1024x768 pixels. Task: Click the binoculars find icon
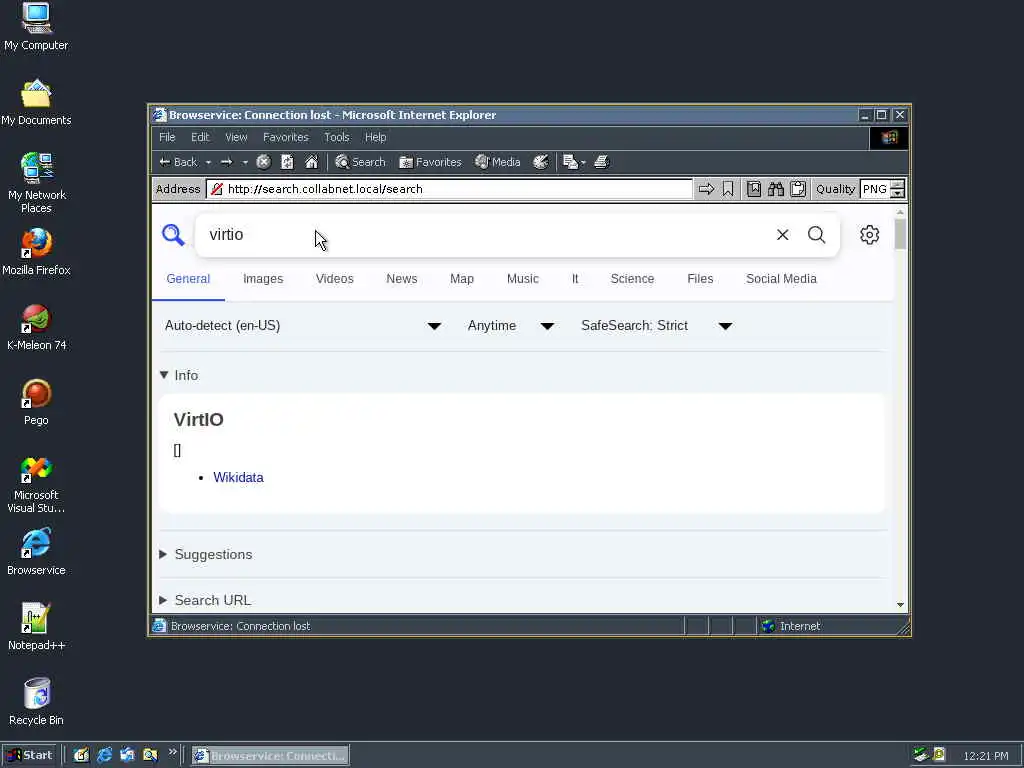pyautogui.click(x=776, y=189)
